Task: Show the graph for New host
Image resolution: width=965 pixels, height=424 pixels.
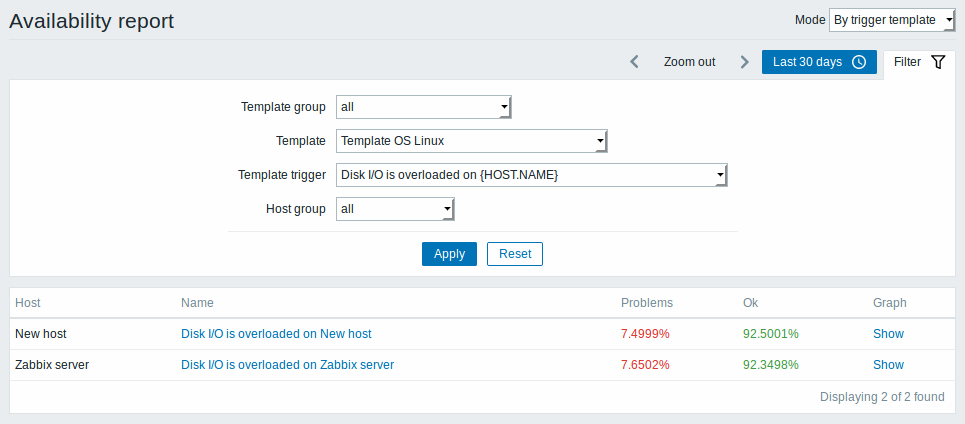Action: tap(888, 334)
